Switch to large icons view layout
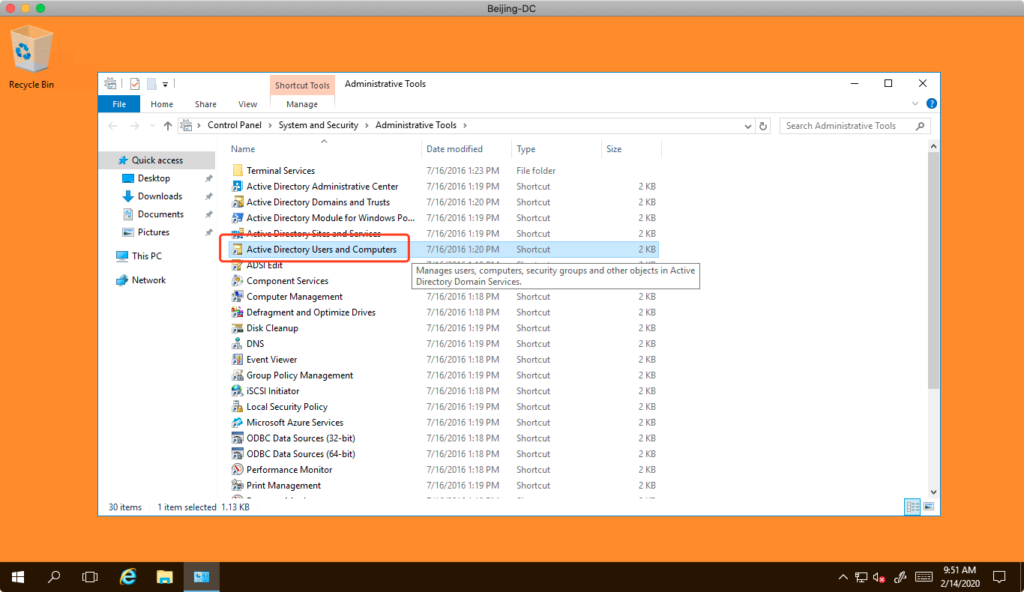Image resolution: width=1024 pixels, height=592 pixels. 929,507
